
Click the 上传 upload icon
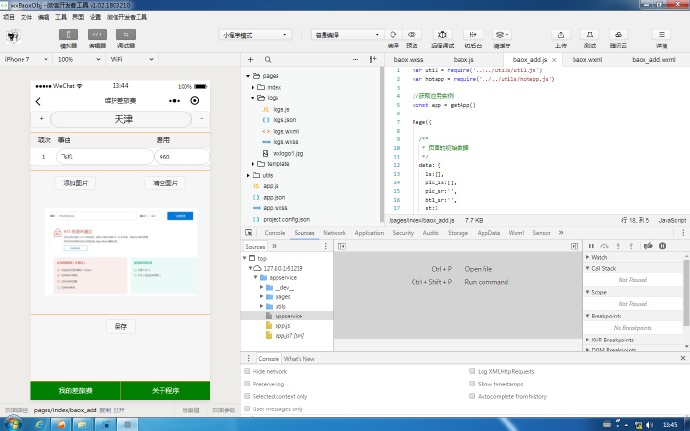[561, 34]
